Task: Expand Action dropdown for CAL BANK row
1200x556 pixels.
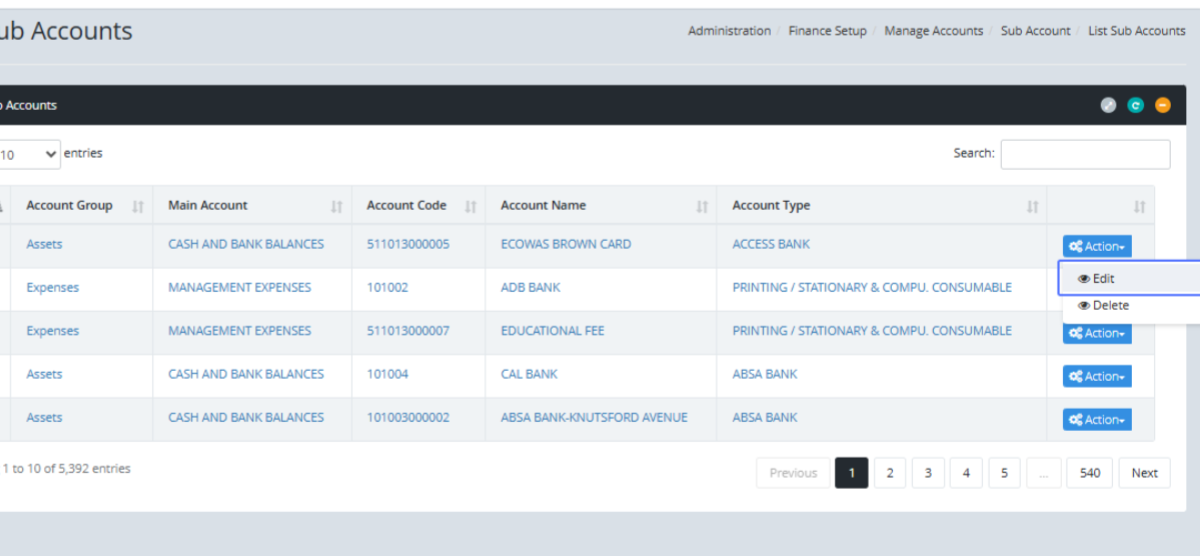Action: click(x=1097, y=376)
